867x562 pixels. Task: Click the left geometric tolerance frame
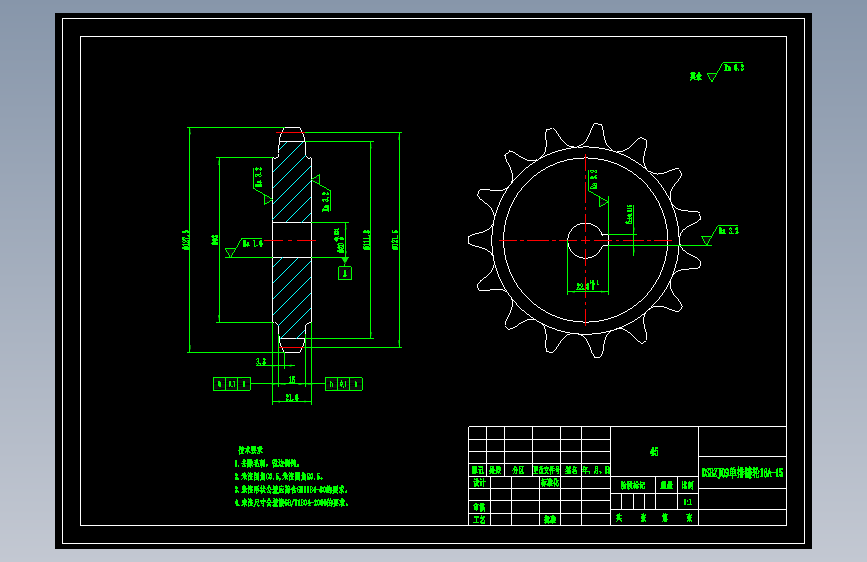[232, 384]
